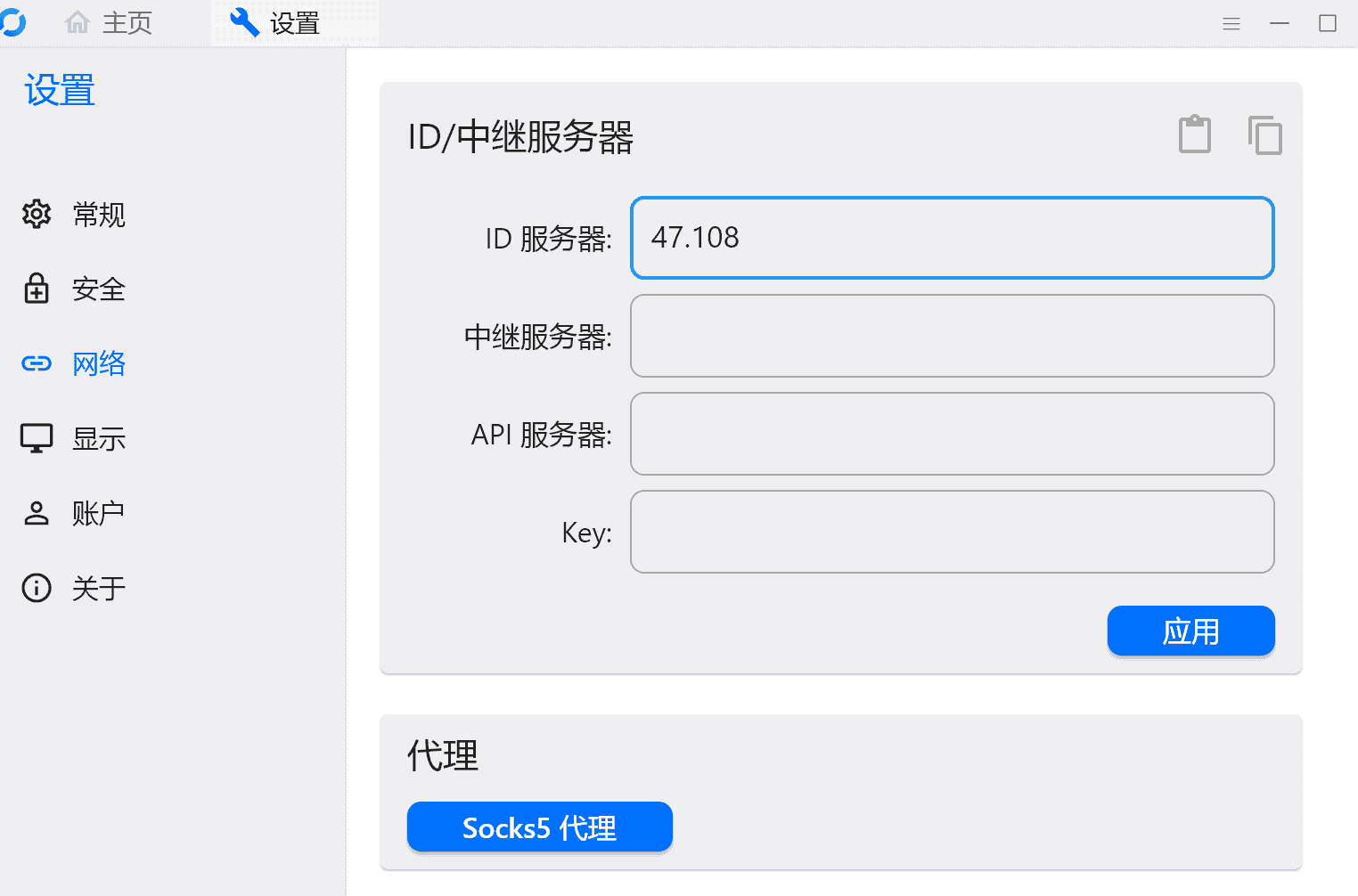Click the Key input field
This screenshot has width=1358, height=896.
coord(952,532)
